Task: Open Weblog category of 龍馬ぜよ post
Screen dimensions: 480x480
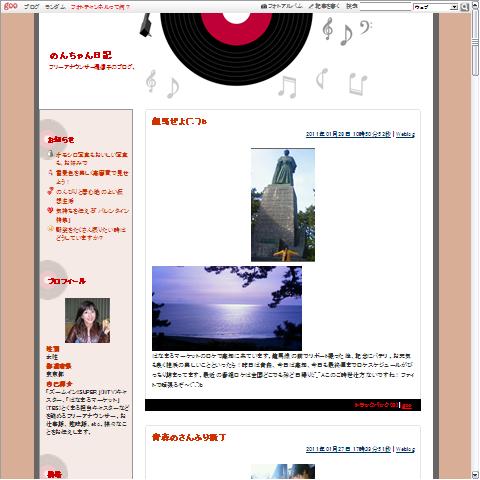Action: (405, 134)
